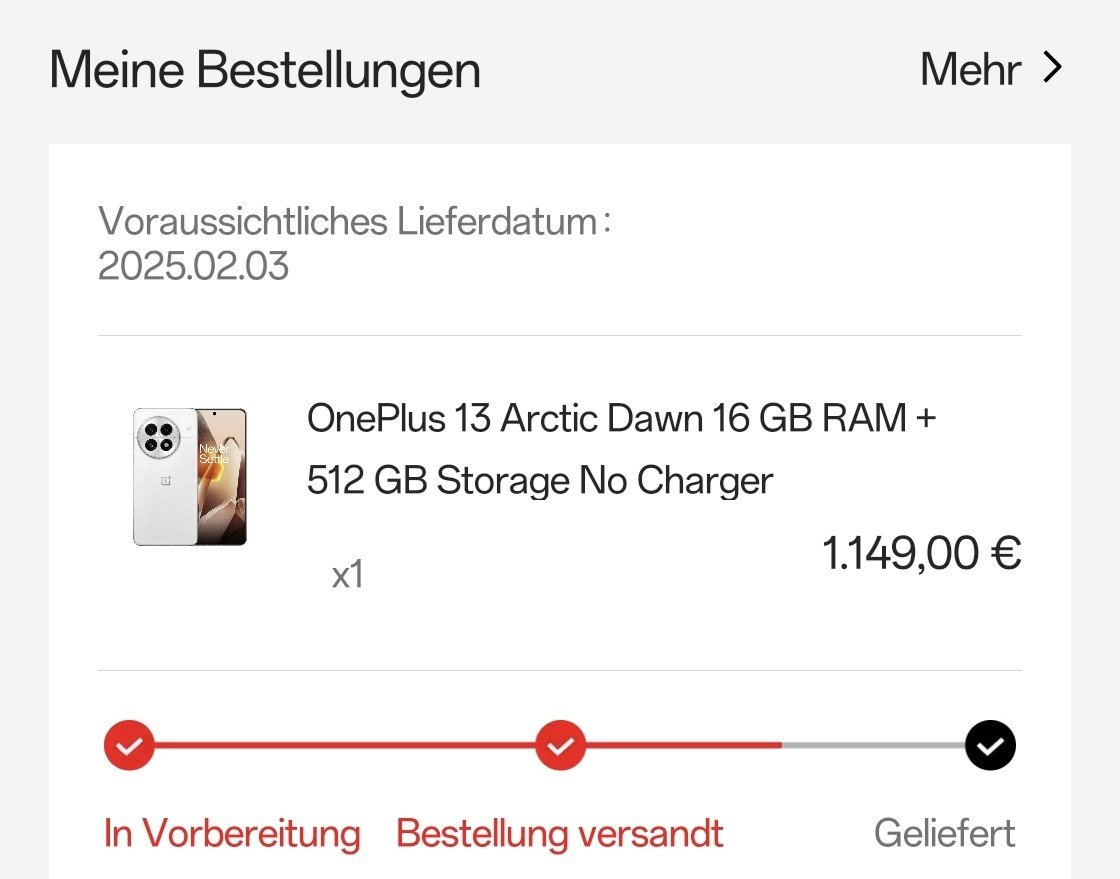This screenshot has height=879, width=1120.
Task: Select the In Vorbereitung status label
Action: tap(232, 833)
